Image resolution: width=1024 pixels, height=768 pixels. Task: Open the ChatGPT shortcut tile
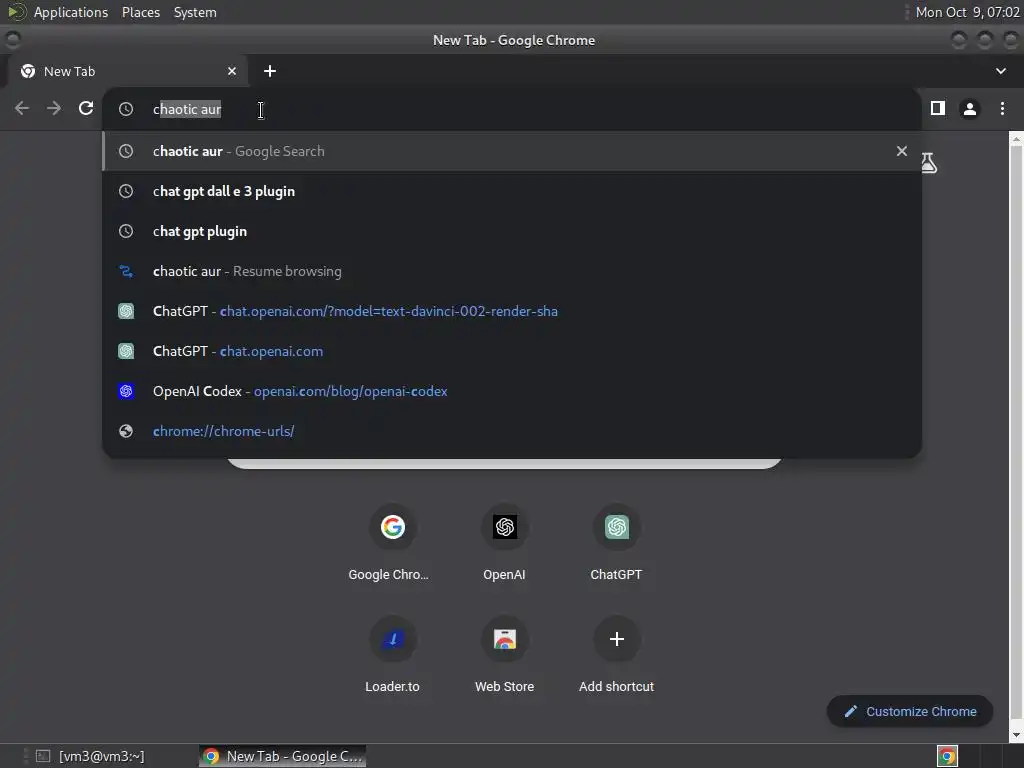click(x=616, y=543)
